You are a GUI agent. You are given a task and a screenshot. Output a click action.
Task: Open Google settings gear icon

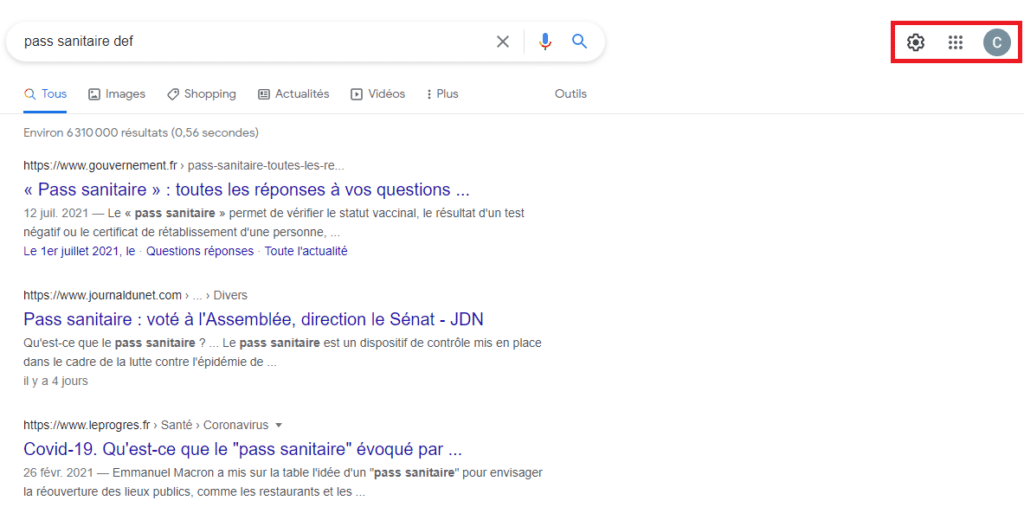click(x=916, y=42)
